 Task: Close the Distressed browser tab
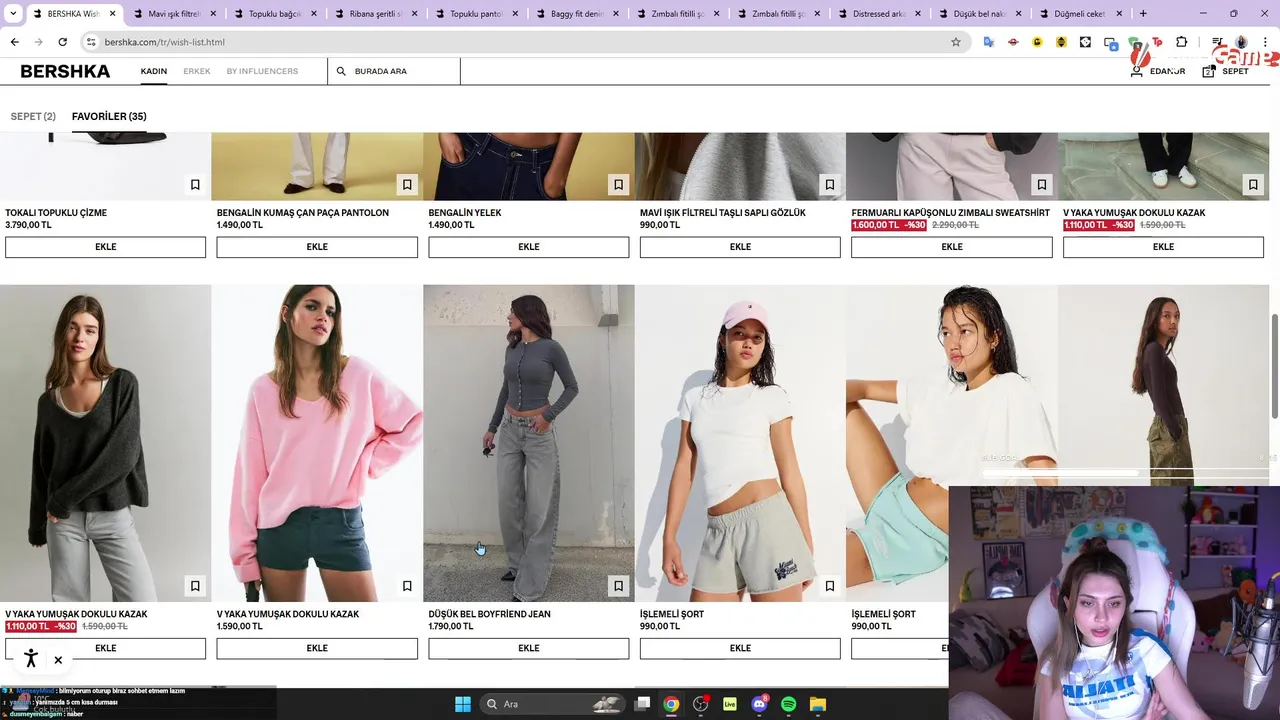click(x=917, y=14)
